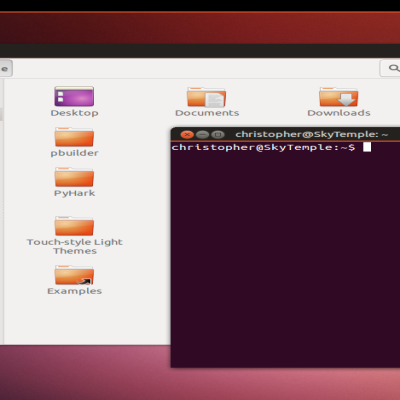Select the Documents folder icon
Image resolution: width=400 pixels, height=400 pixels.
pos(206,97)
